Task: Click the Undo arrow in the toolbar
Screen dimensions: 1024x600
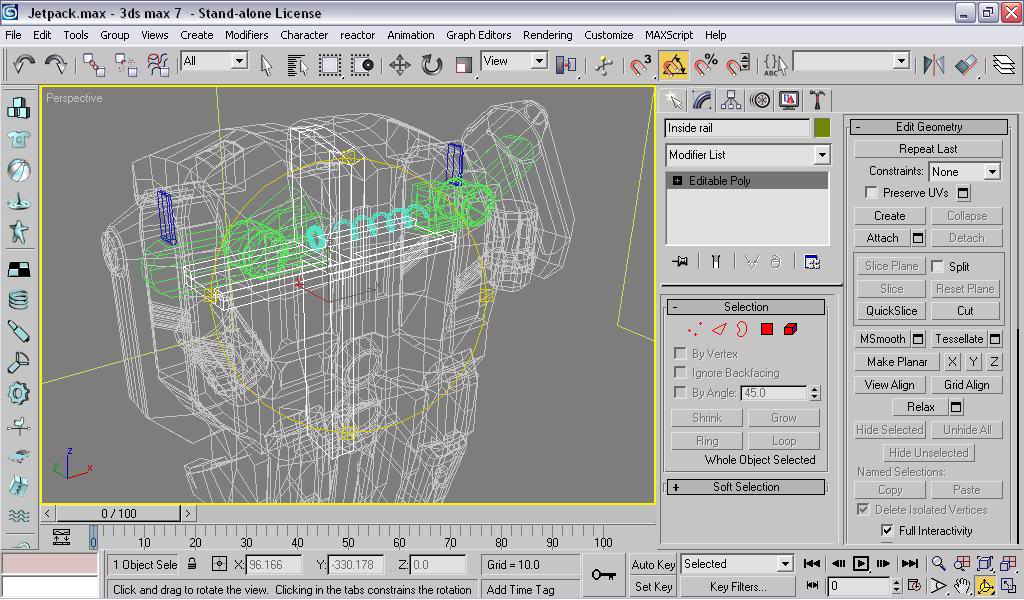Action: coord(24,65)
